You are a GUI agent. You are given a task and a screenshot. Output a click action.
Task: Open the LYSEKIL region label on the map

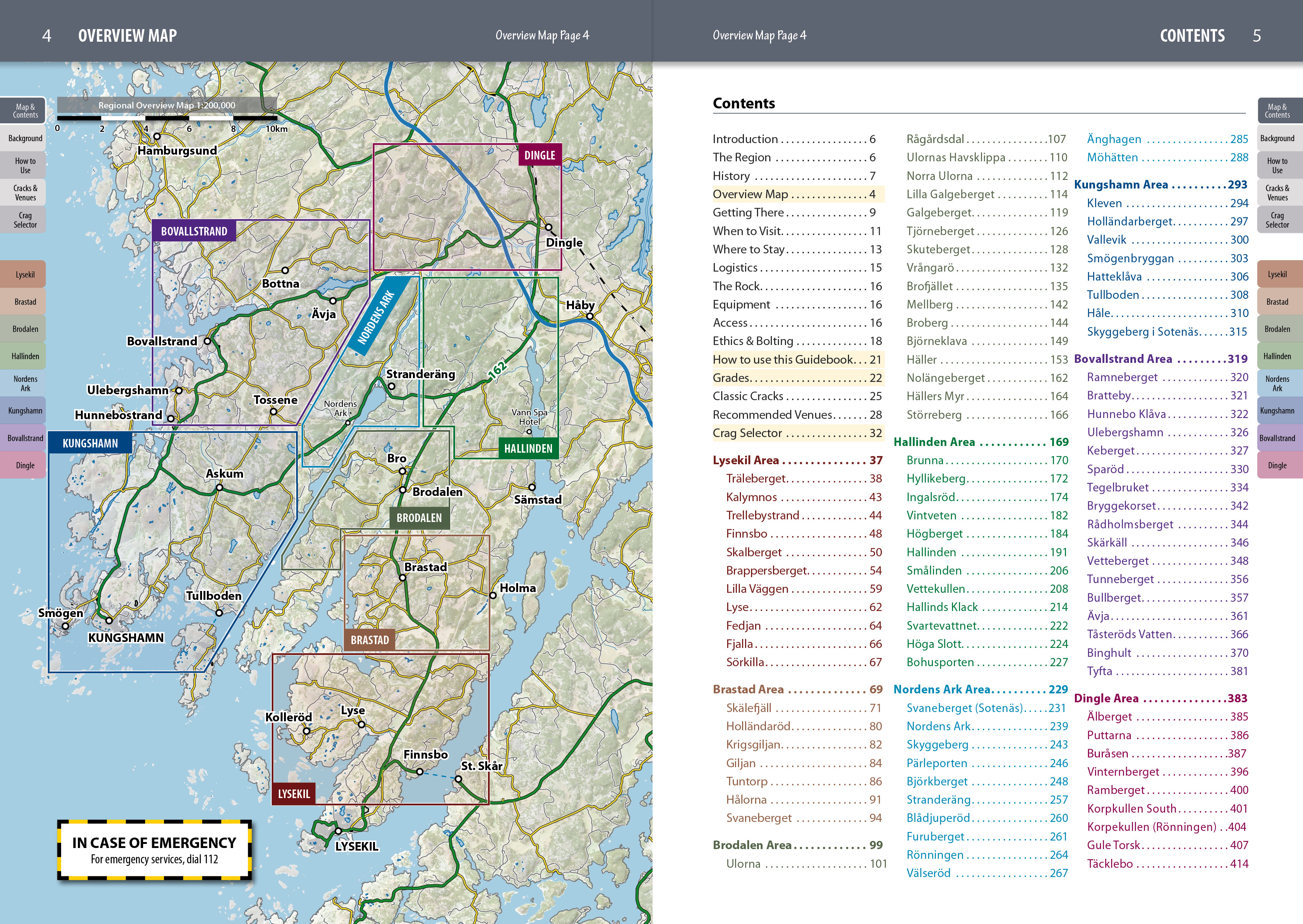294,794
